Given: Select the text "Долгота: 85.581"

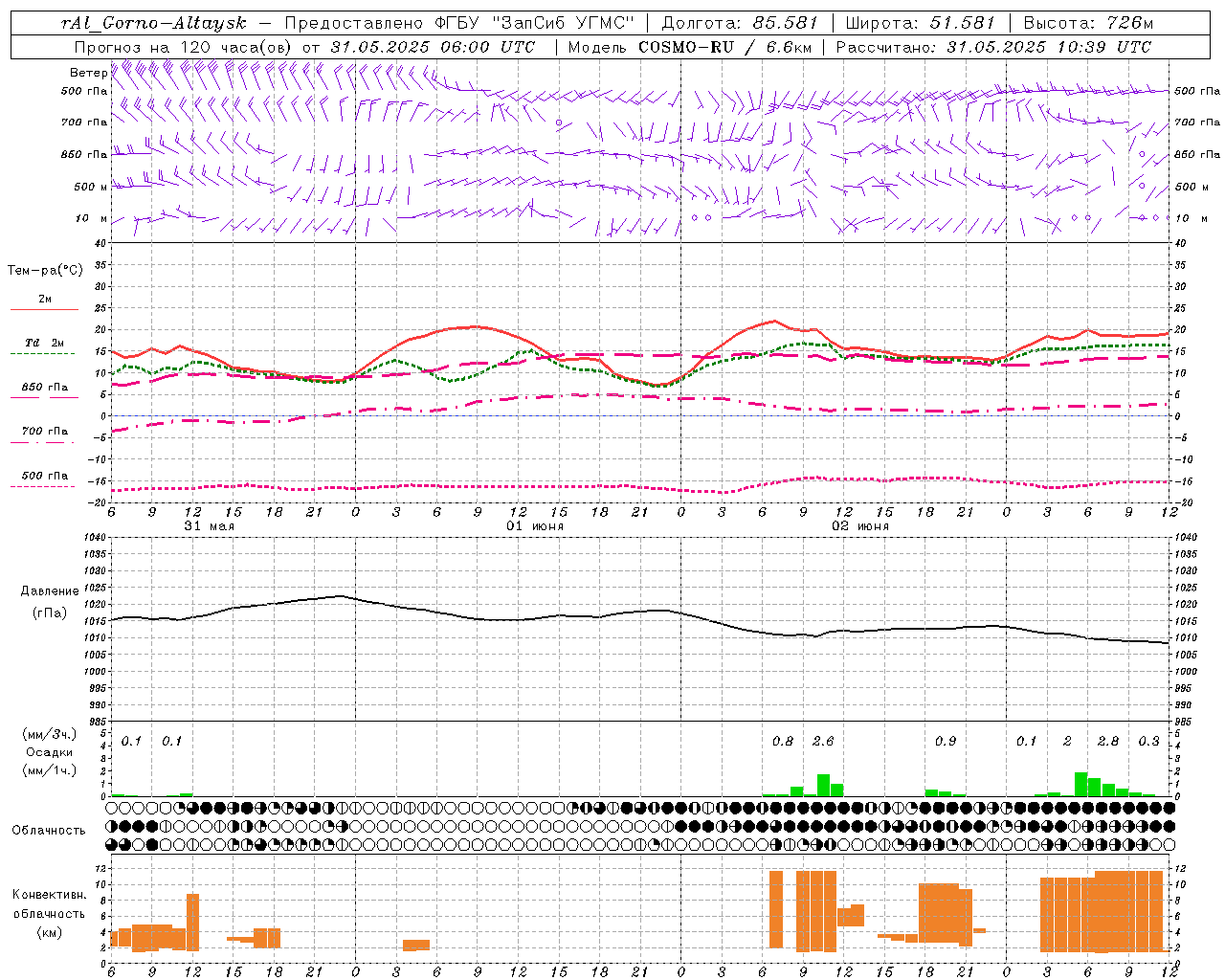Looking at the screenshot, I should pyautogui.click(x=742, y=23).
